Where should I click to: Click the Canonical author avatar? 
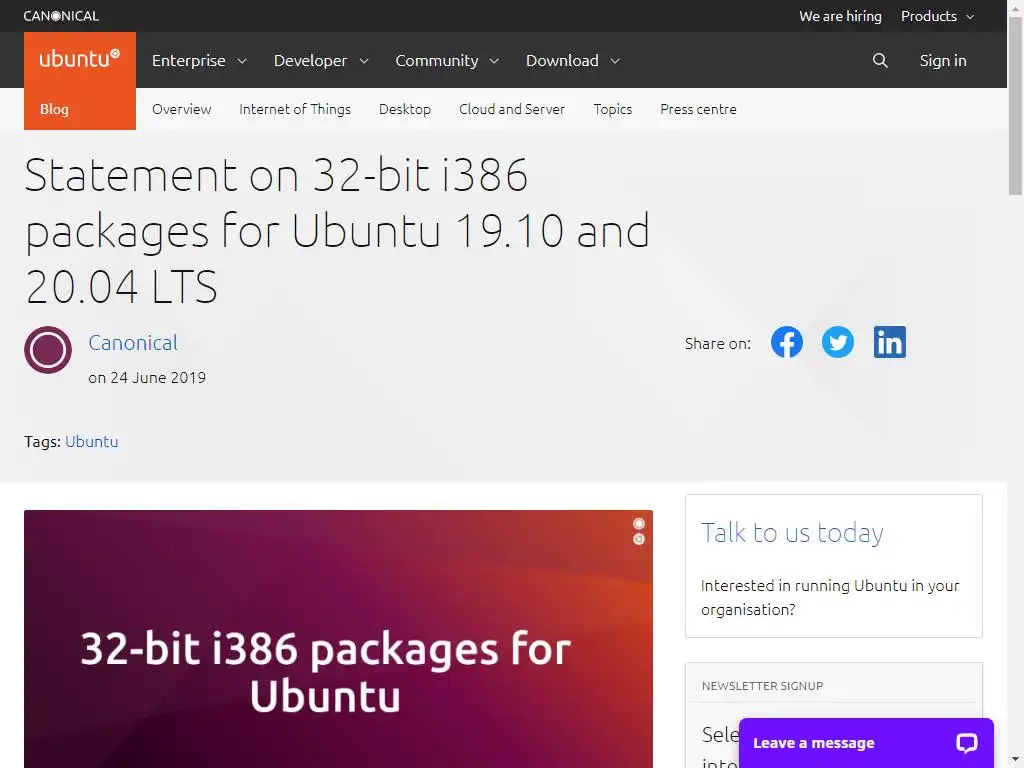click(48, 350)
